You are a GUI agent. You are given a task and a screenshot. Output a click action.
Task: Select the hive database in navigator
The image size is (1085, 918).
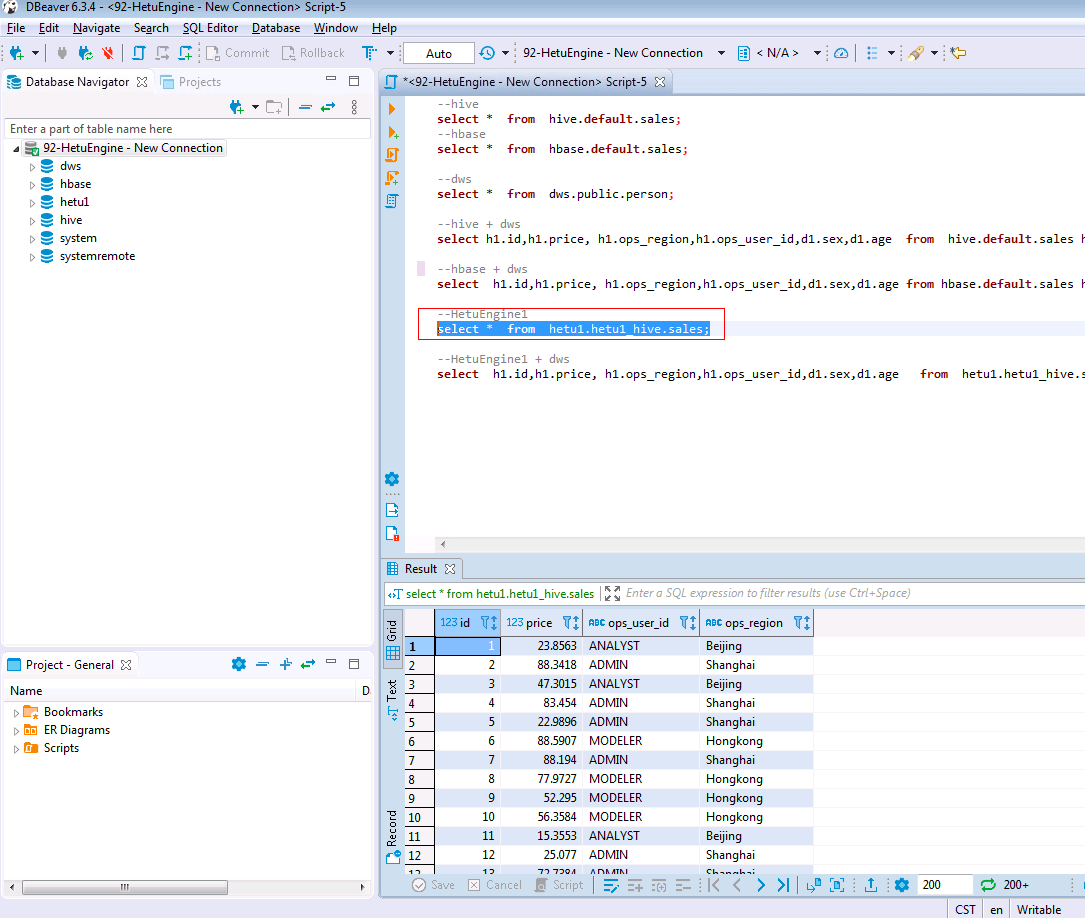(x=70, y=220)
